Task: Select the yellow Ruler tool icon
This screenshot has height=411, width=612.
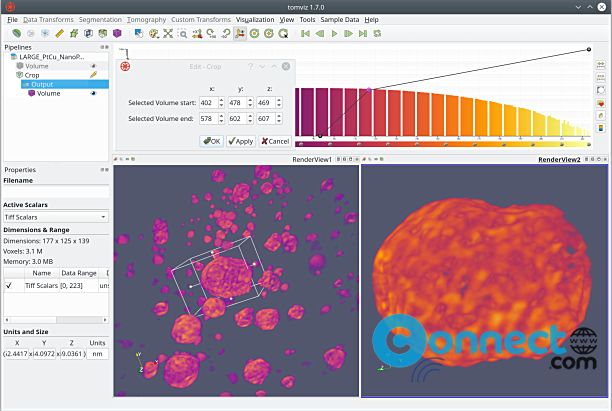Action: (59, 34)
